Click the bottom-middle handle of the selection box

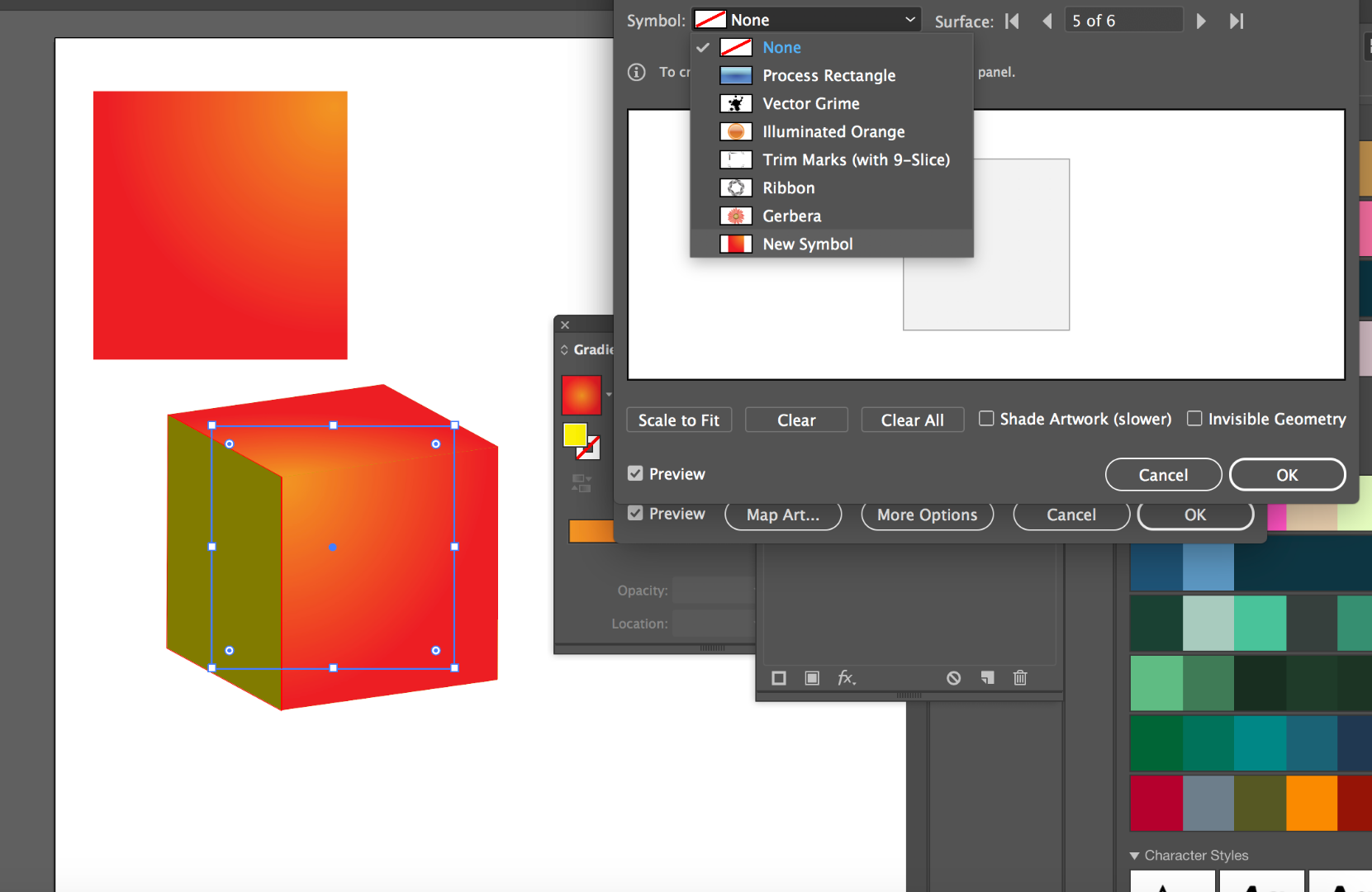tap(333, 667)
